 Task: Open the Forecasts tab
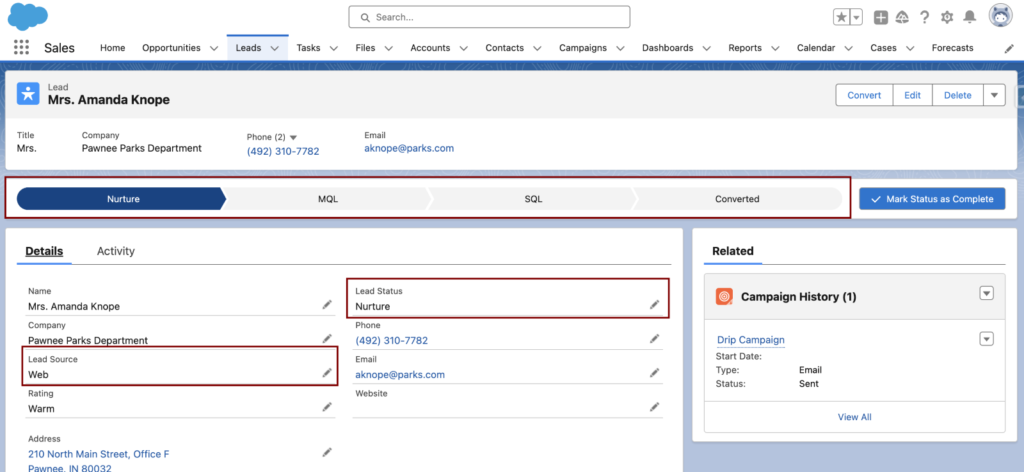click(952, 48)
